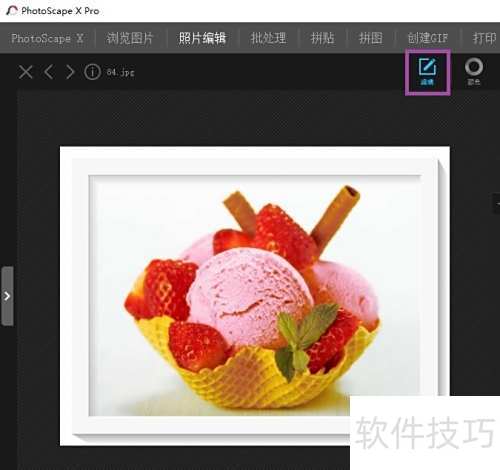This screenshot has width=500, height=470.
Task: Open the 浏览图片 tab
Action: pos(130,38)
